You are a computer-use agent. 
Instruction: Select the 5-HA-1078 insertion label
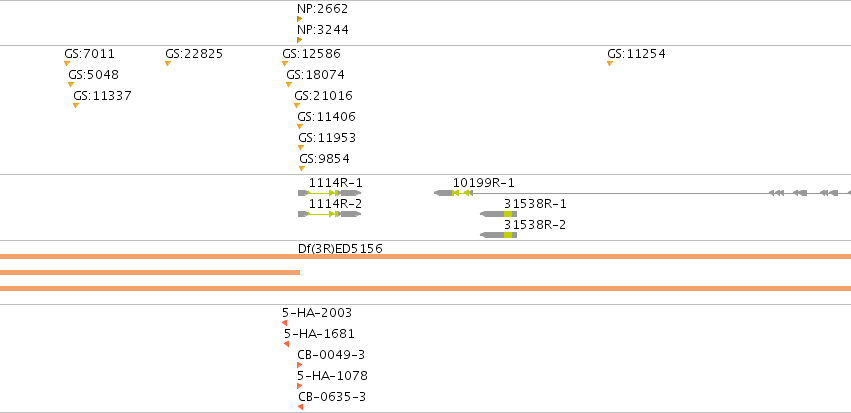(332, 377)
